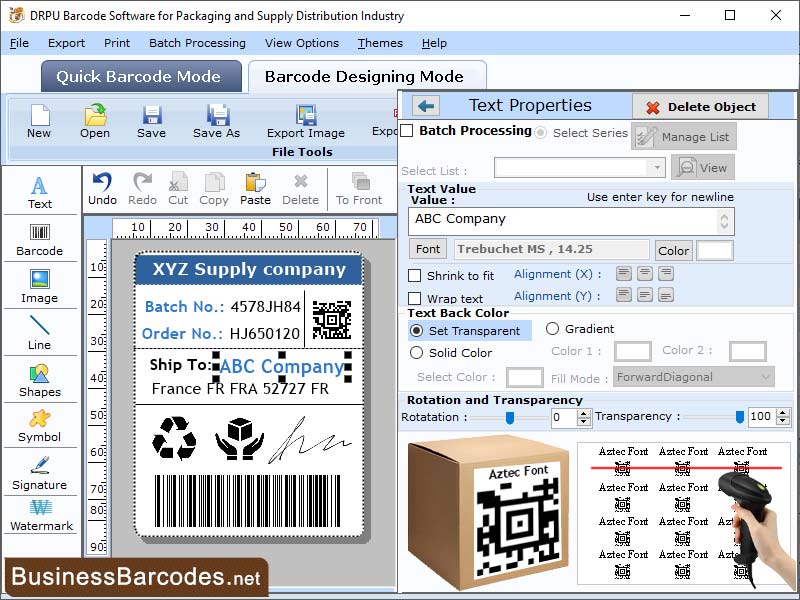Open the Export Image tool
Screen dimensions: 800x600
(305, 123)
